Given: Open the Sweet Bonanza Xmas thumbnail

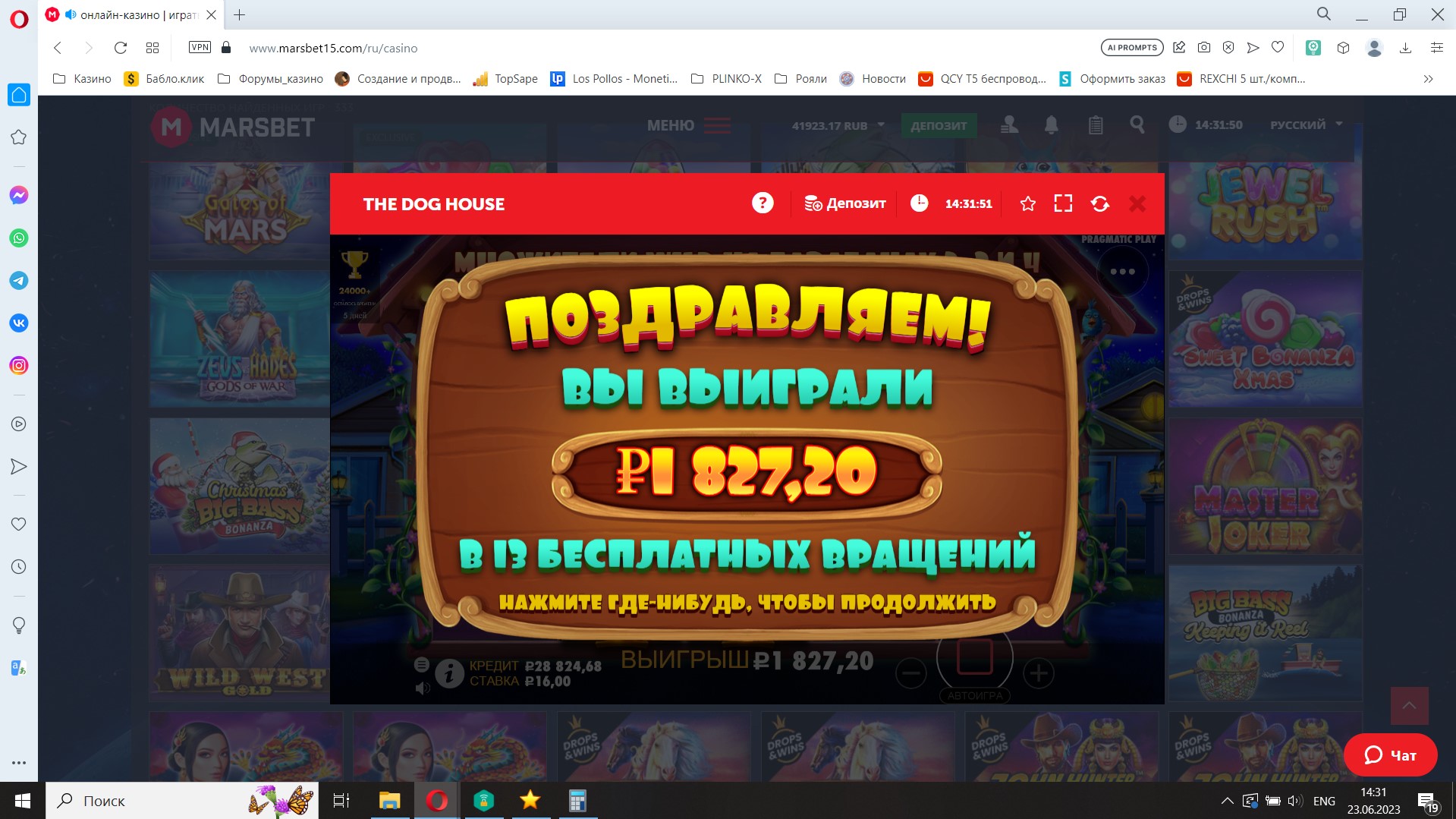Looking at the screenshot, I should pos(1265,339).
